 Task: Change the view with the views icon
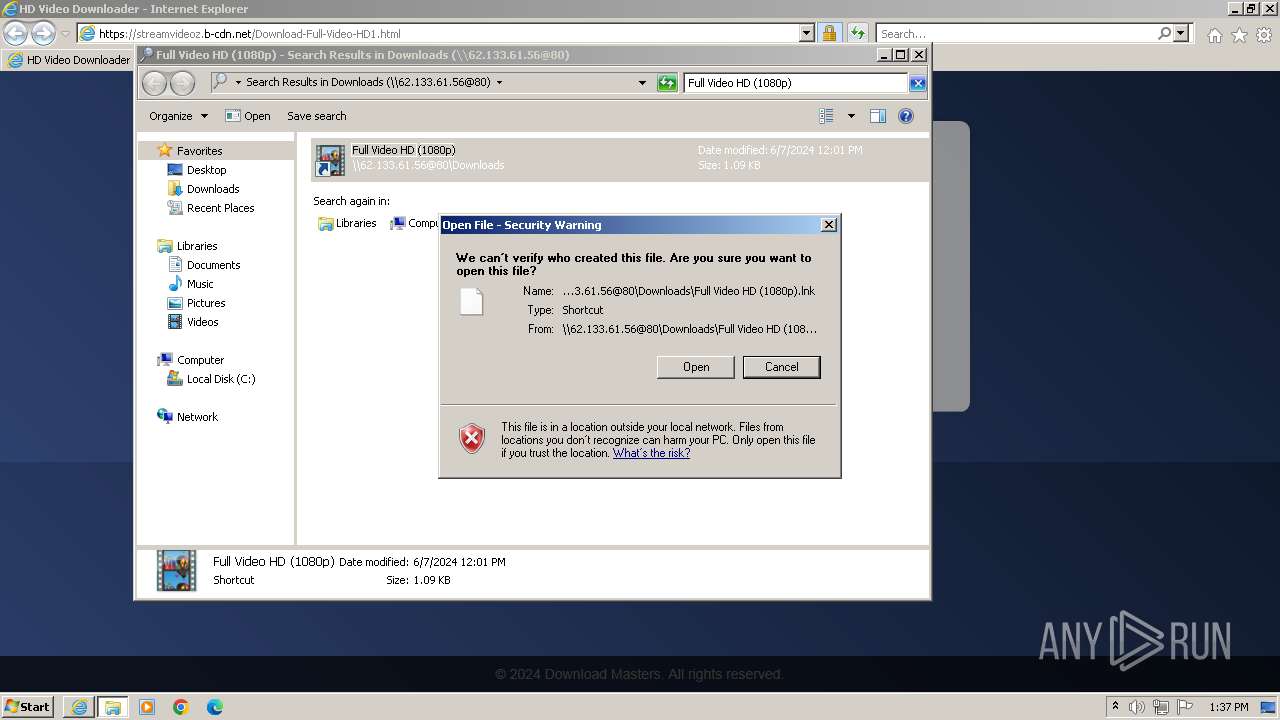coord(826,116)
